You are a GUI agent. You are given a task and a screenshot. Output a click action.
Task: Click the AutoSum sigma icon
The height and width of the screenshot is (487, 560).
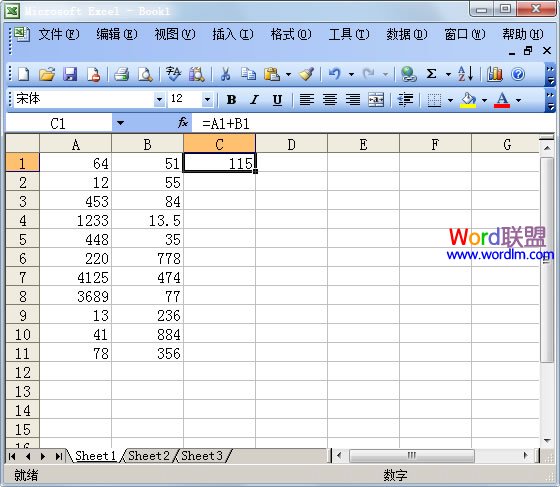click(431, 74)
